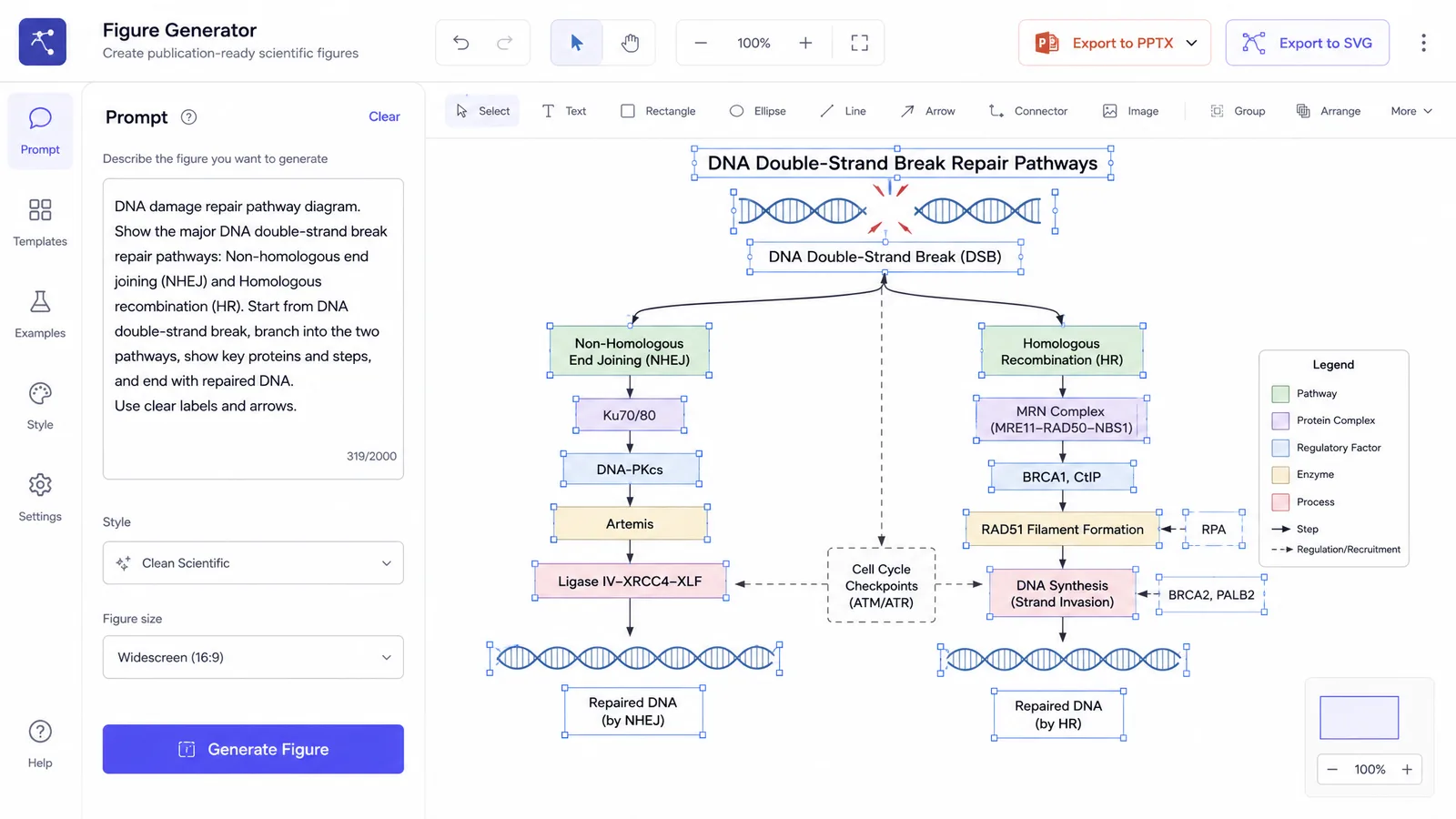Click the yellow Enzyme legend swatch
This screenshot has height=819, width=1456.
coord(1280,475)
